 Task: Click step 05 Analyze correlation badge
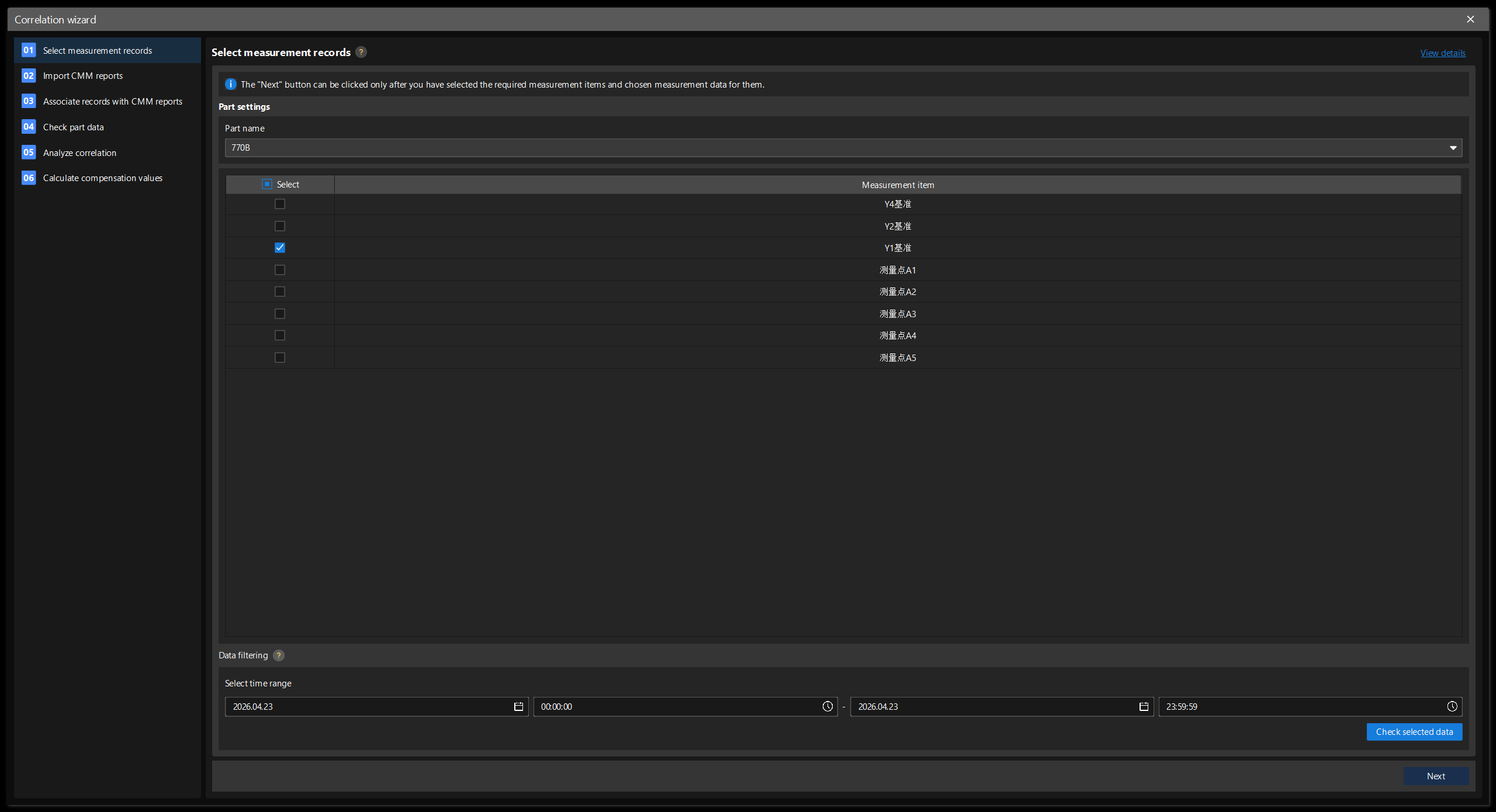point(29,152)
